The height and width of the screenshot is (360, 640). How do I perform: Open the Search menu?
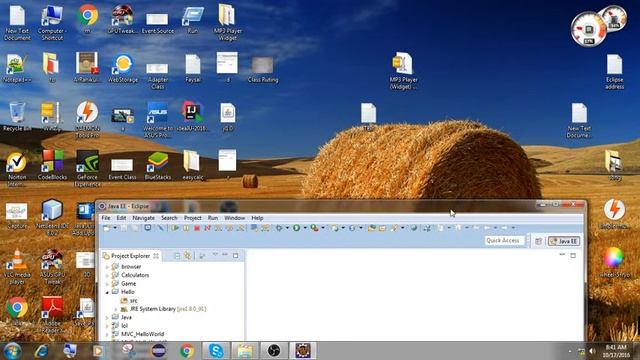pyautogui.click(x=169, y=218)
